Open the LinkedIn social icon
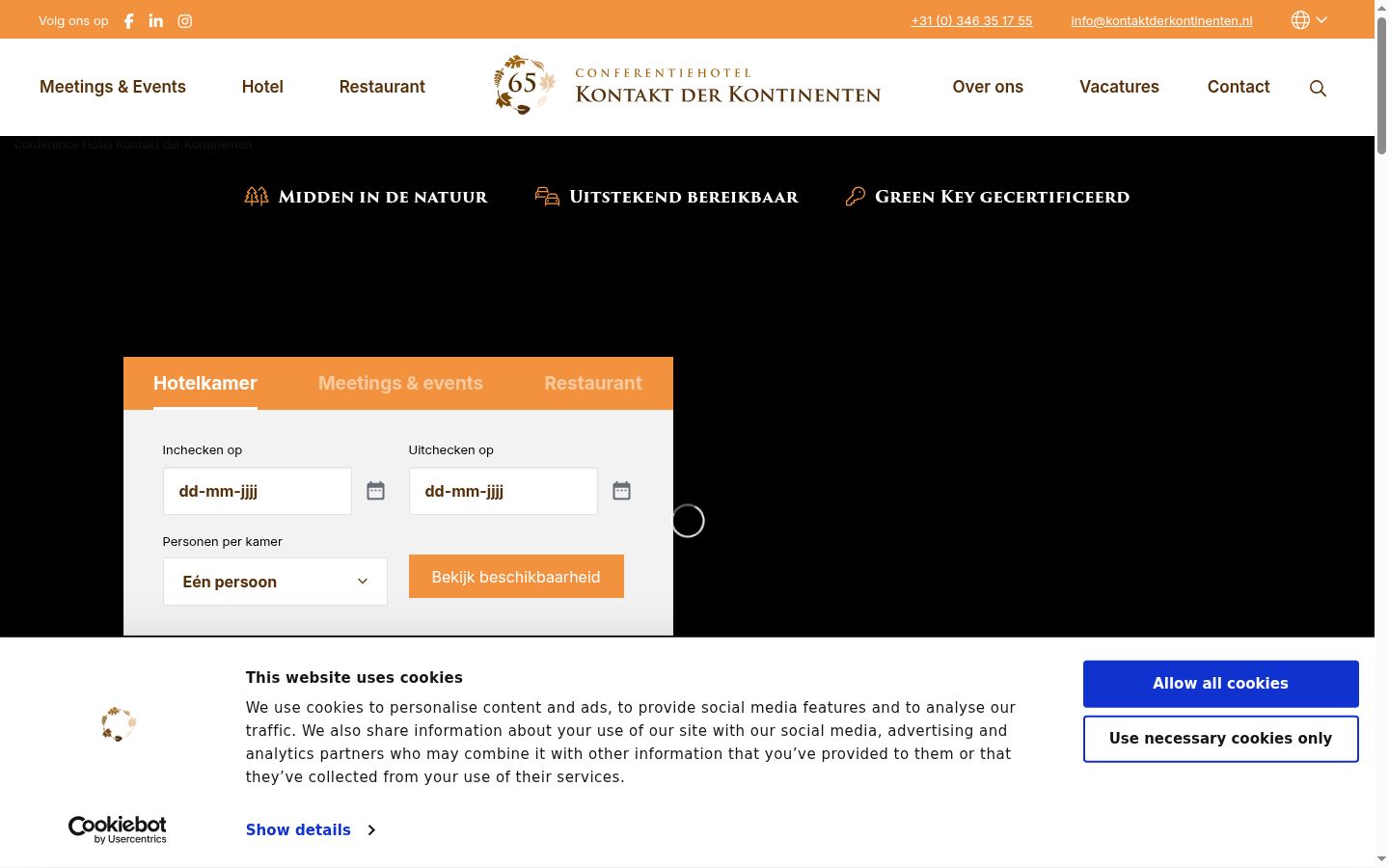 [x=156, y=20]
